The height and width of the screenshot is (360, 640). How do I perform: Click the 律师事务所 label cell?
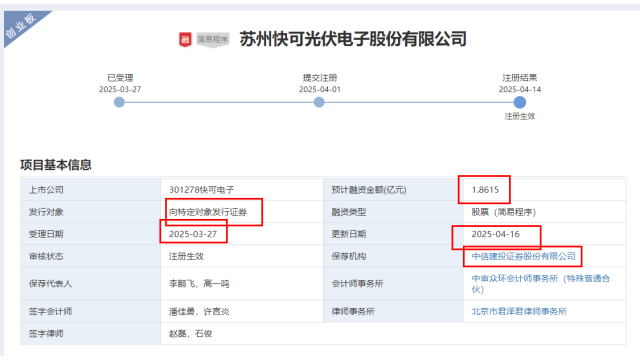(393, 311)
